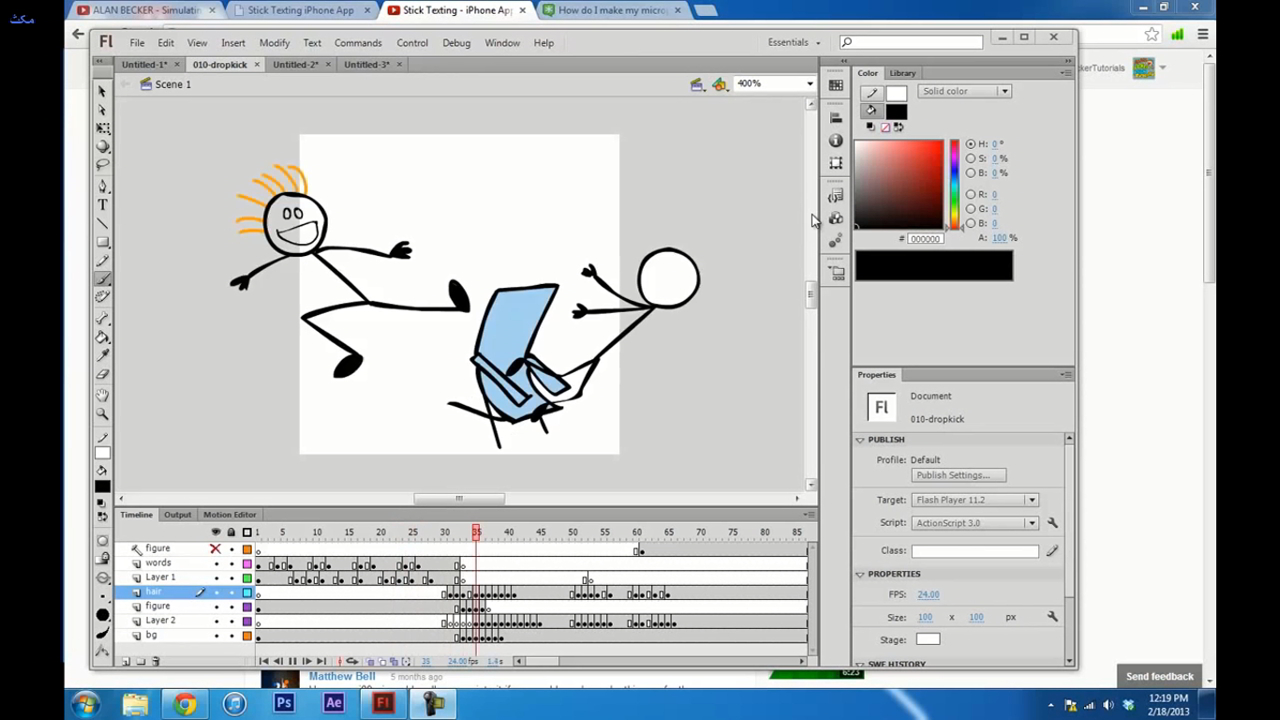Select the Text tool
This screenshot has width=1280, height=720.
click(x=102, y=205)
